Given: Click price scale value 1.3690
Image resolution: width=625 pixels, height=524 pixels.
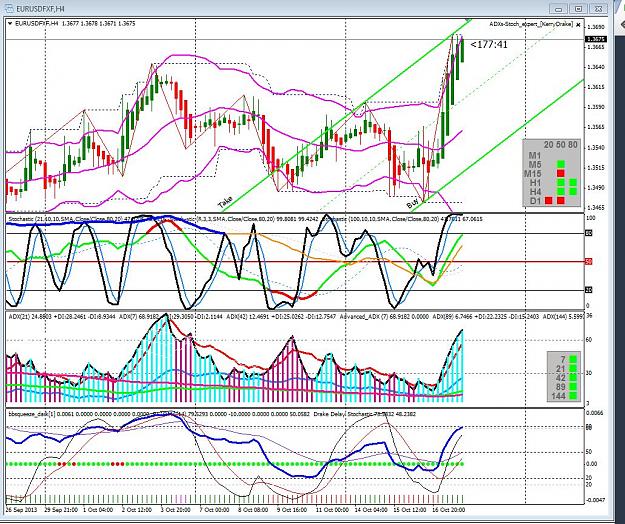Looking at the screenshot, I should [596, 27].
